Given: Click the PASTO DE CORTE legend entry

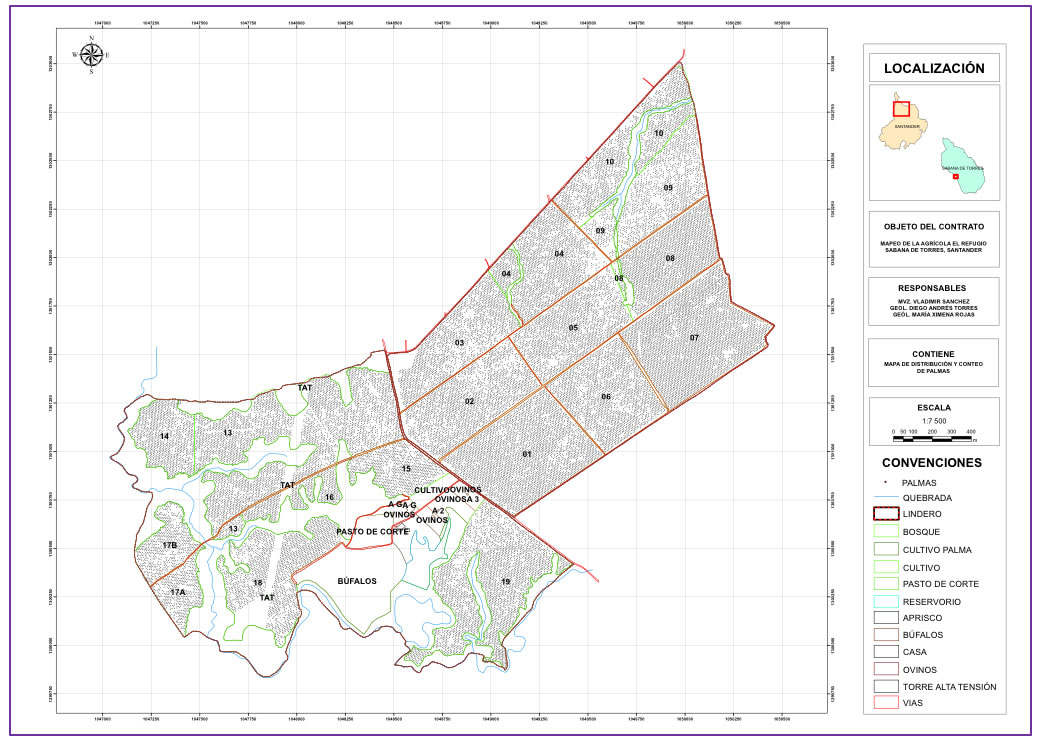Looking at the screenshot, I should [x=941, y=584].
